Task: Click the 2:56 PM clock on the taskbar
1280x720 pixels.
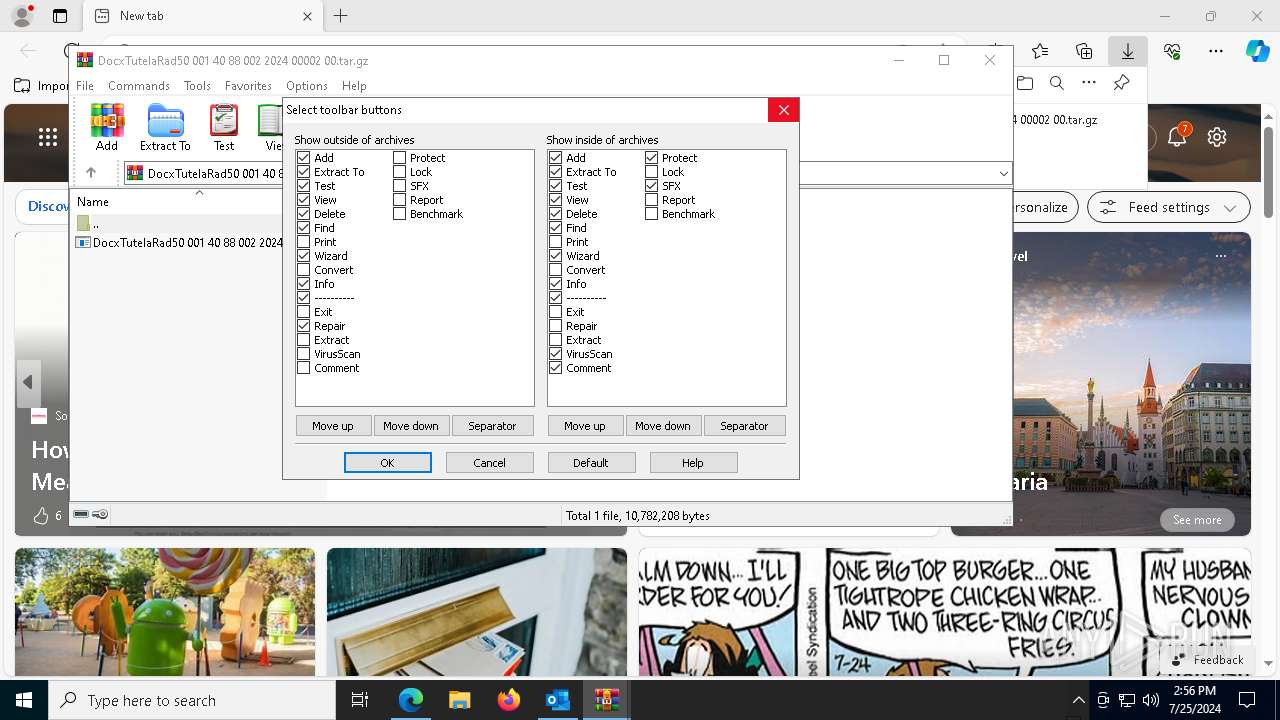Action: pos(1194,691)
